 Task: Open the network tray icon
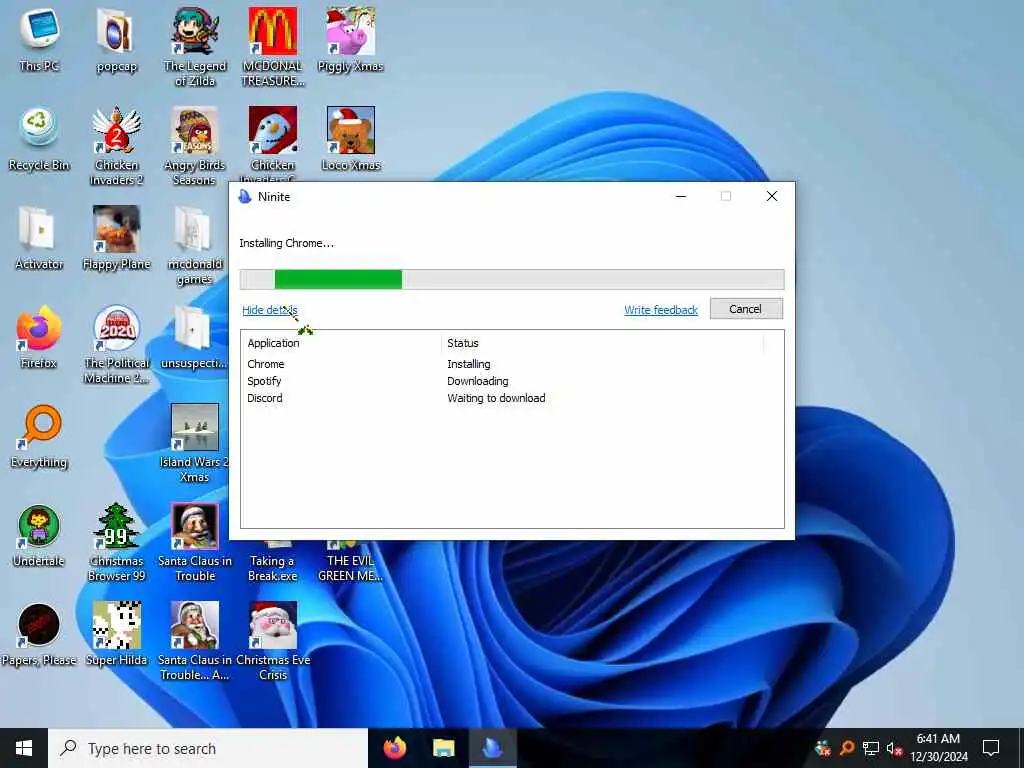click(x=871, y=748)
